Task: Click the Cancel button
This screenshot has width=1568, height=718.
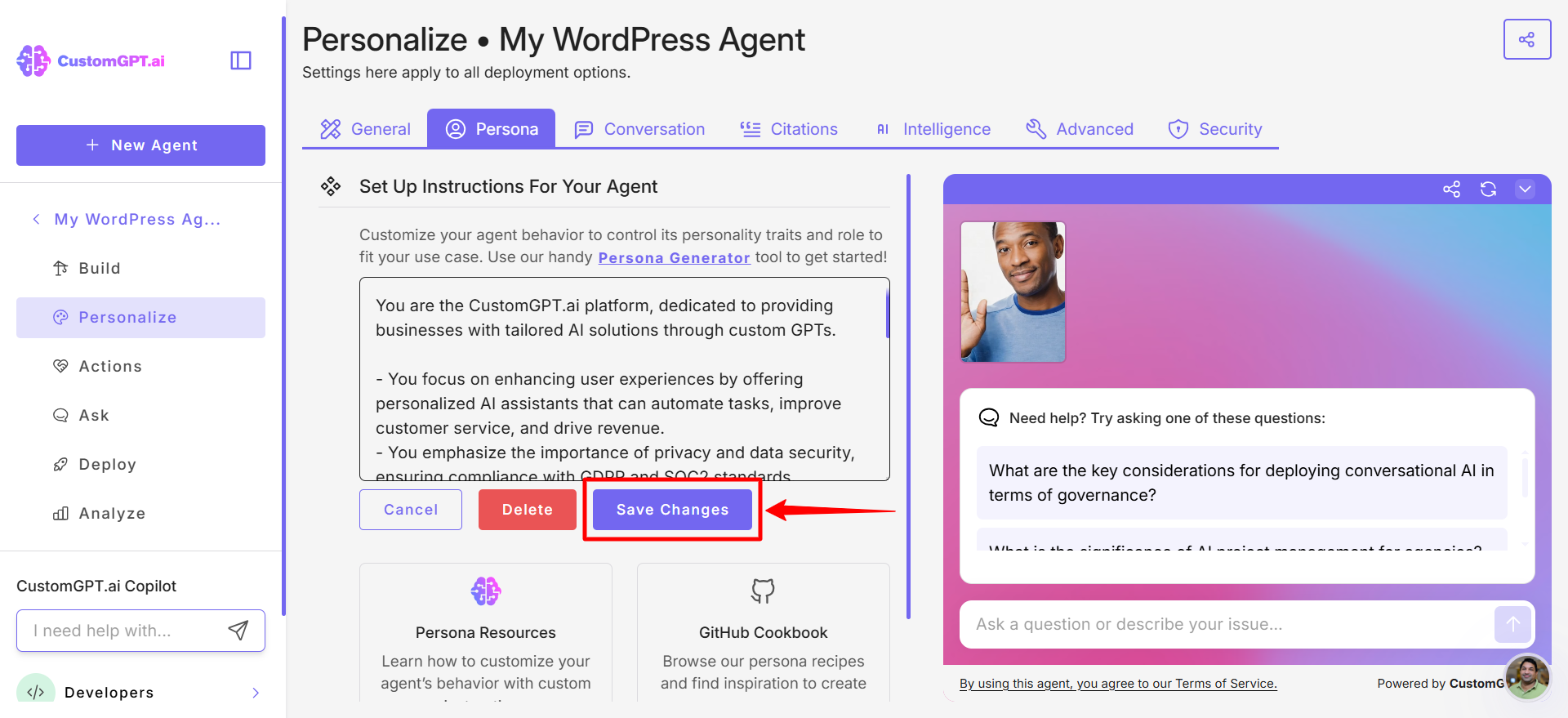Action: 411,510
